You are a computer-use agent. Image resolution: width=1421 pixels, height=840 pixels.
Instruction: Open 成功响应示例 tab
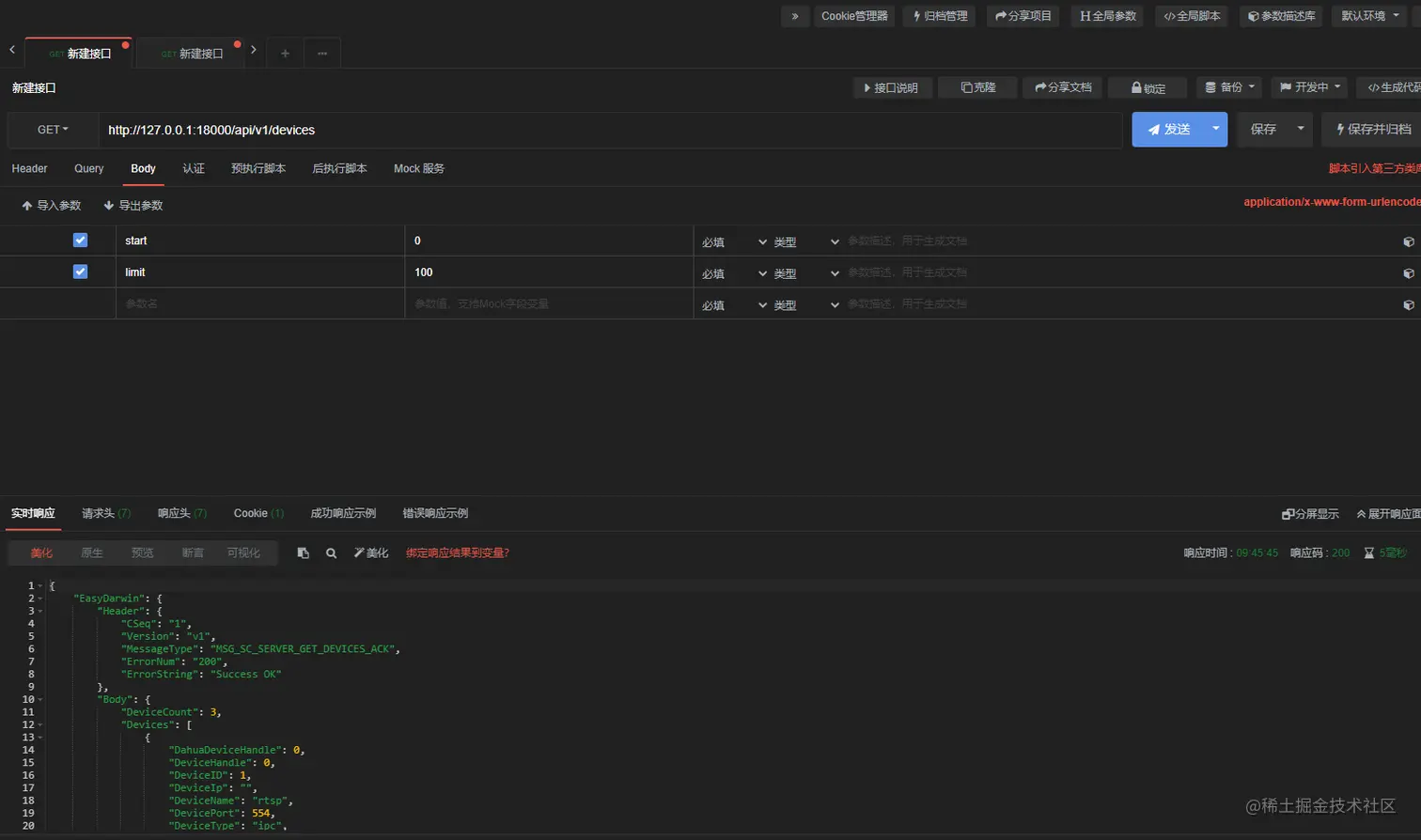(343, 513)
